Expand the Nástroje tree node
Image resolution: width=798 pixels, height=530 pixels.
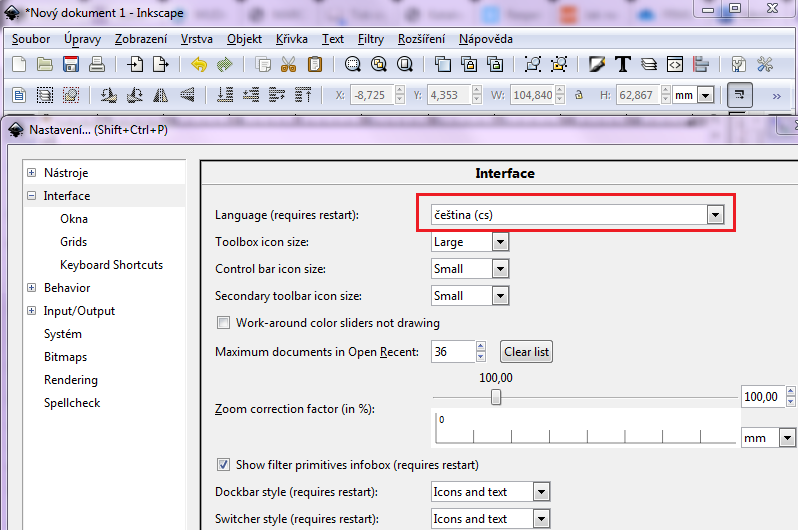coord(32,173)
